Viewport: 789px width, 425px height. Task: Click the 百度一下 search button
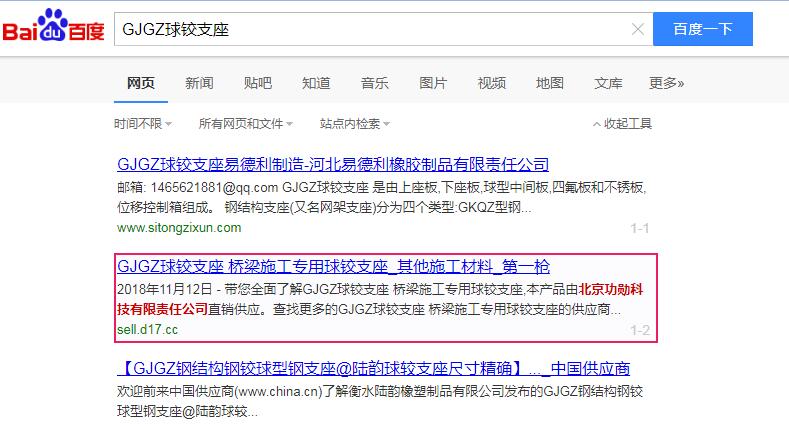coord(702,30)
